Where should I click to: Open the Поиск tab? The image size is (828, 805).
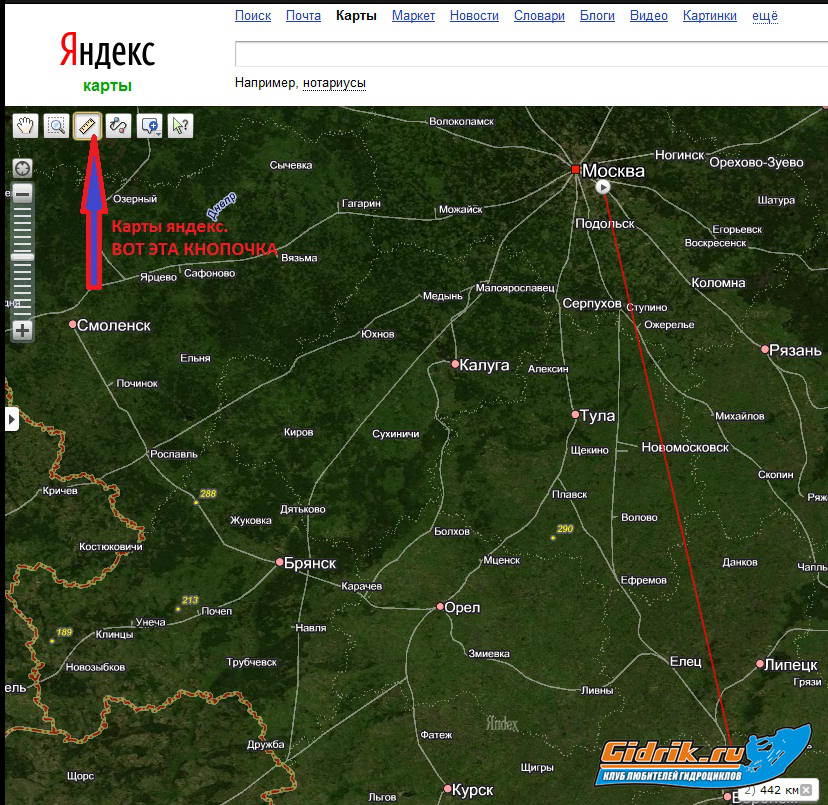click(253, 16)
